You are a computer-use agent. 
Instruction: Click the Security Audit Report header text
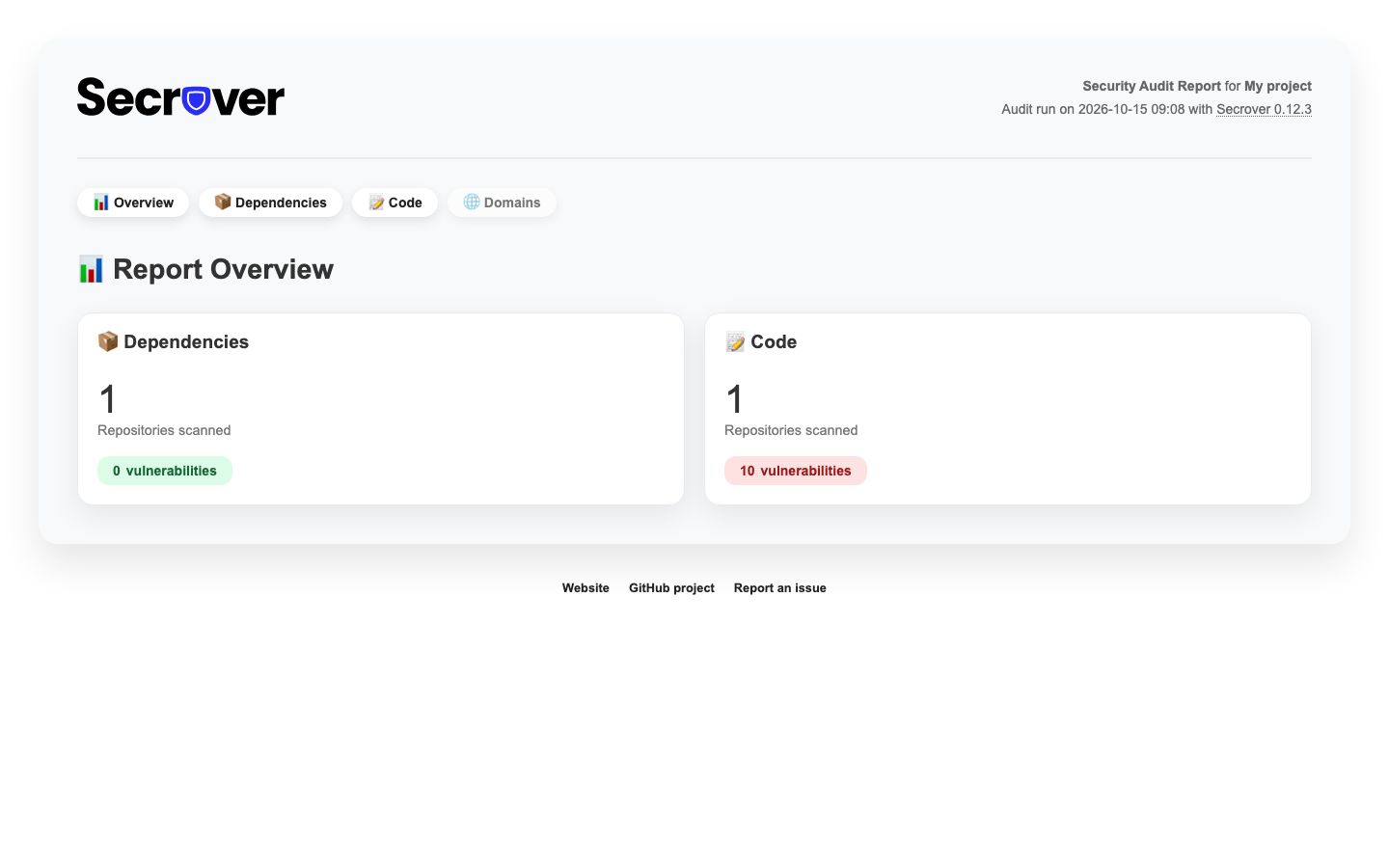click(x=1152, y=86)
